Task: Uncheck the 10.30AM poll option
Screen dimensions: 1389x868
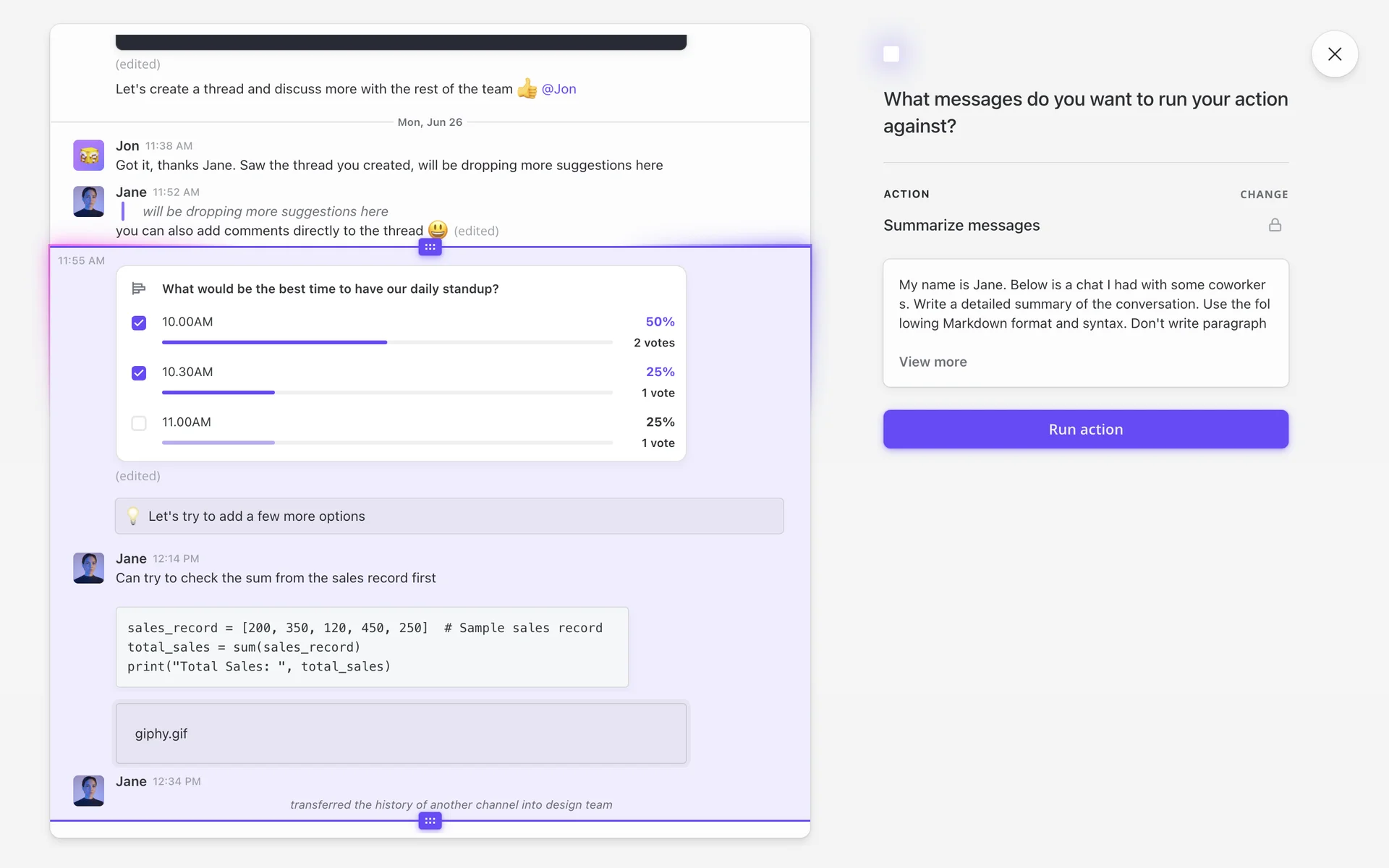Action: pyautogui.click(x=139, y=373)
